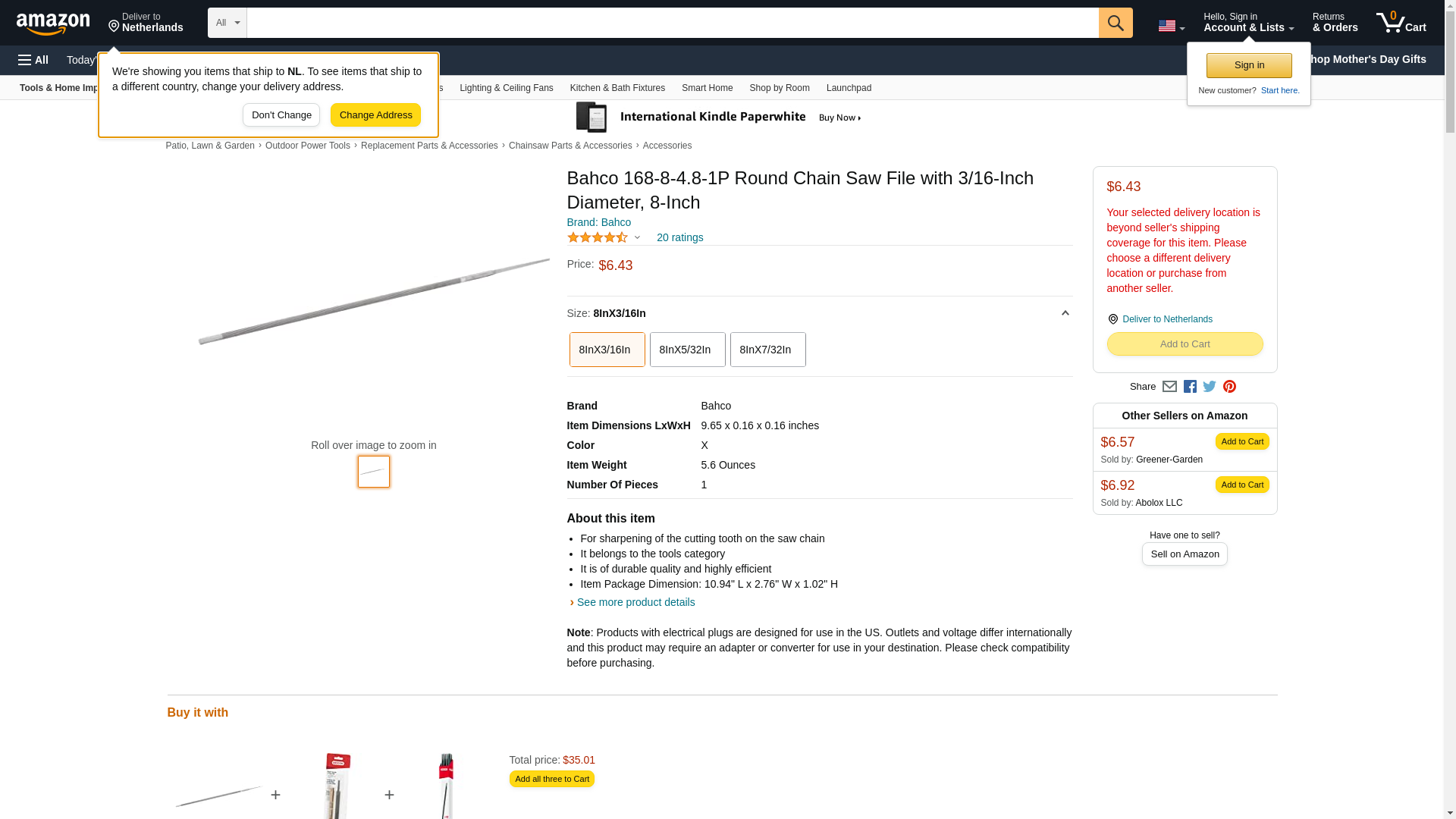This screenshot has height=819, width=1456.
Task: Open search category All dropdown
Action: point(227,23)
